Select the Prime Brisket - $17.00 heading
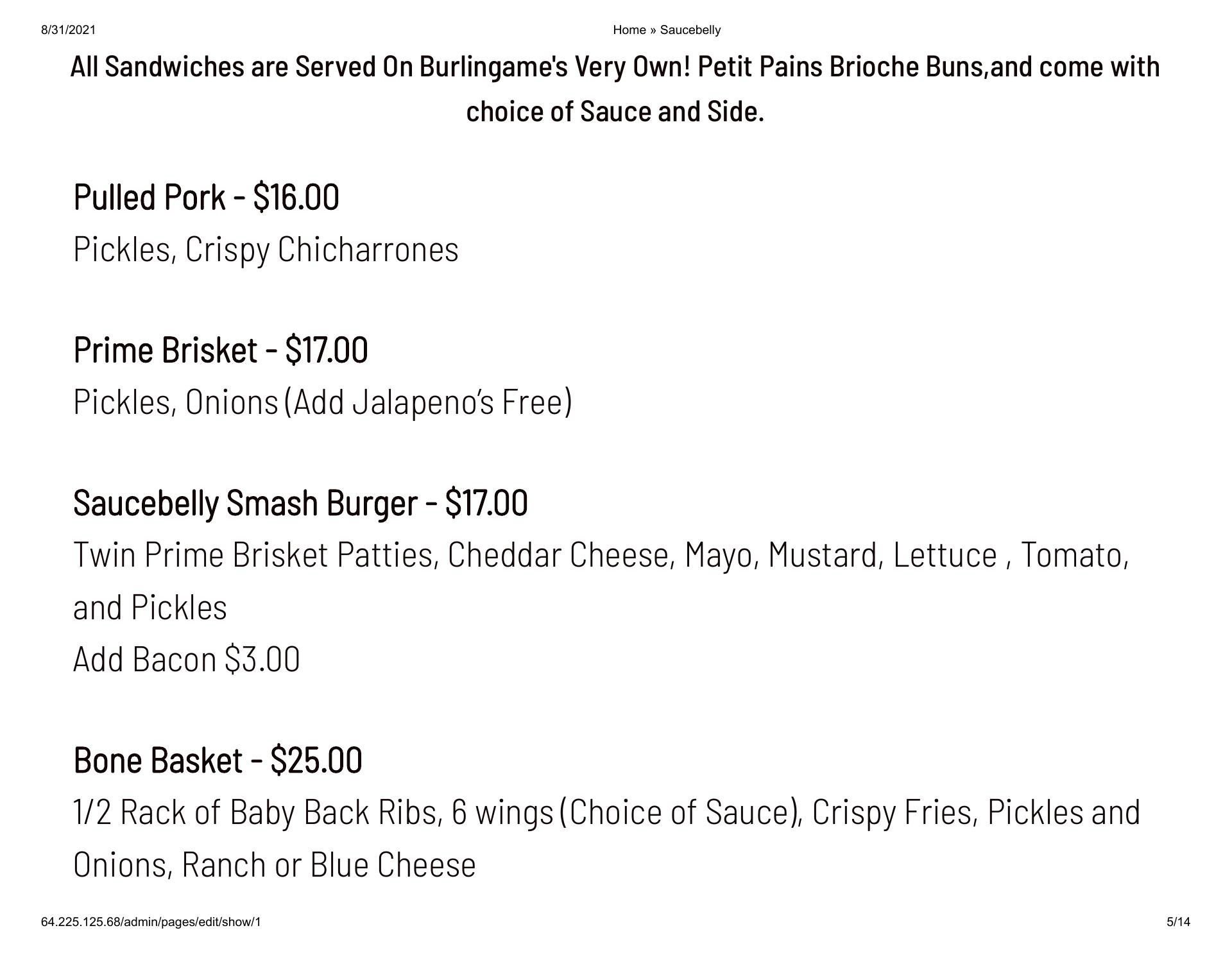The height and width of the screenshot is (953, 1232). (221, 350)
